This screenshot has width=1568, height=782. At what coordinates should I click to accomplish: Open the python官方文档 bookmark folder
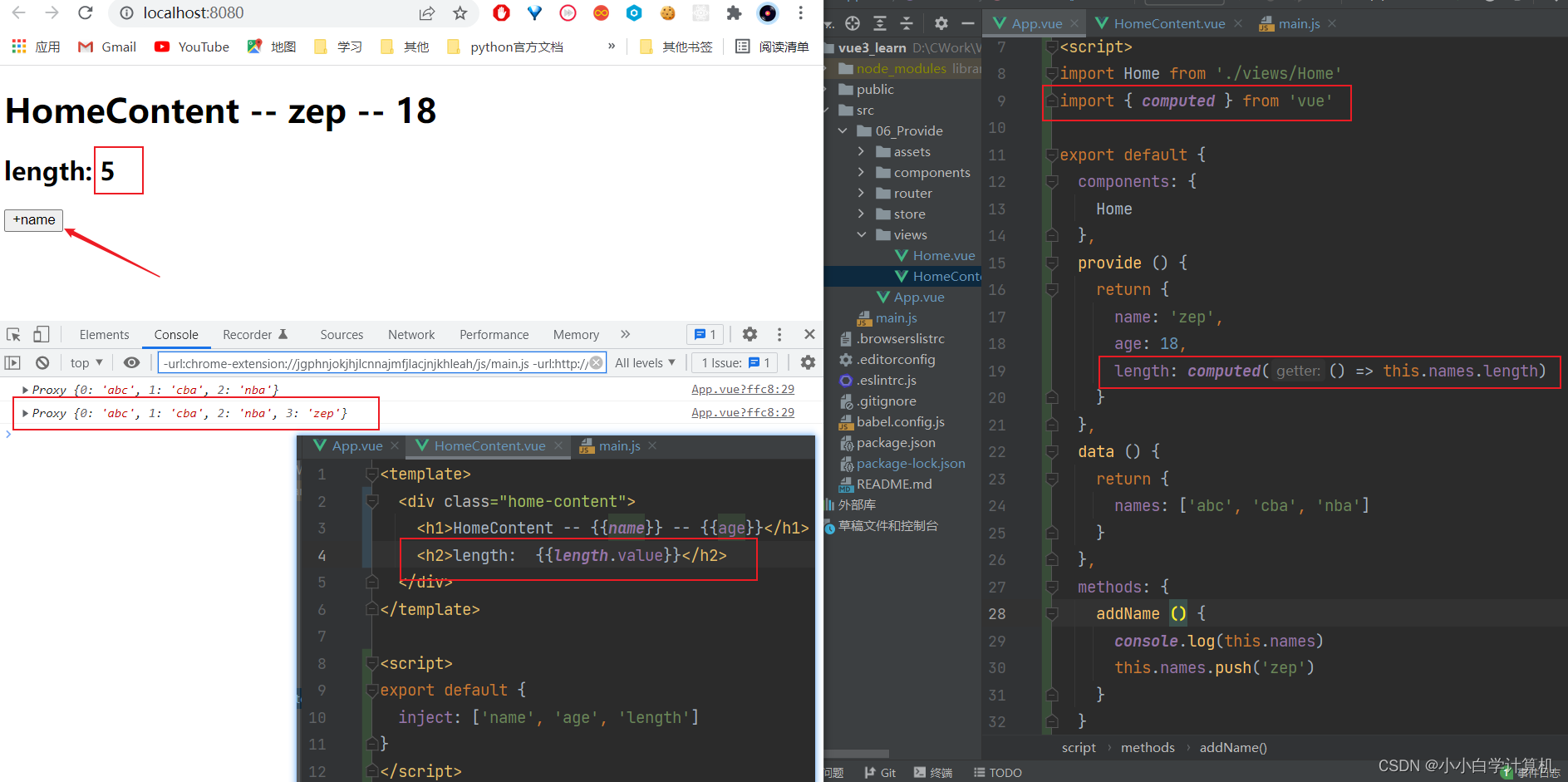pyautogui.click(x=505, y=47)
